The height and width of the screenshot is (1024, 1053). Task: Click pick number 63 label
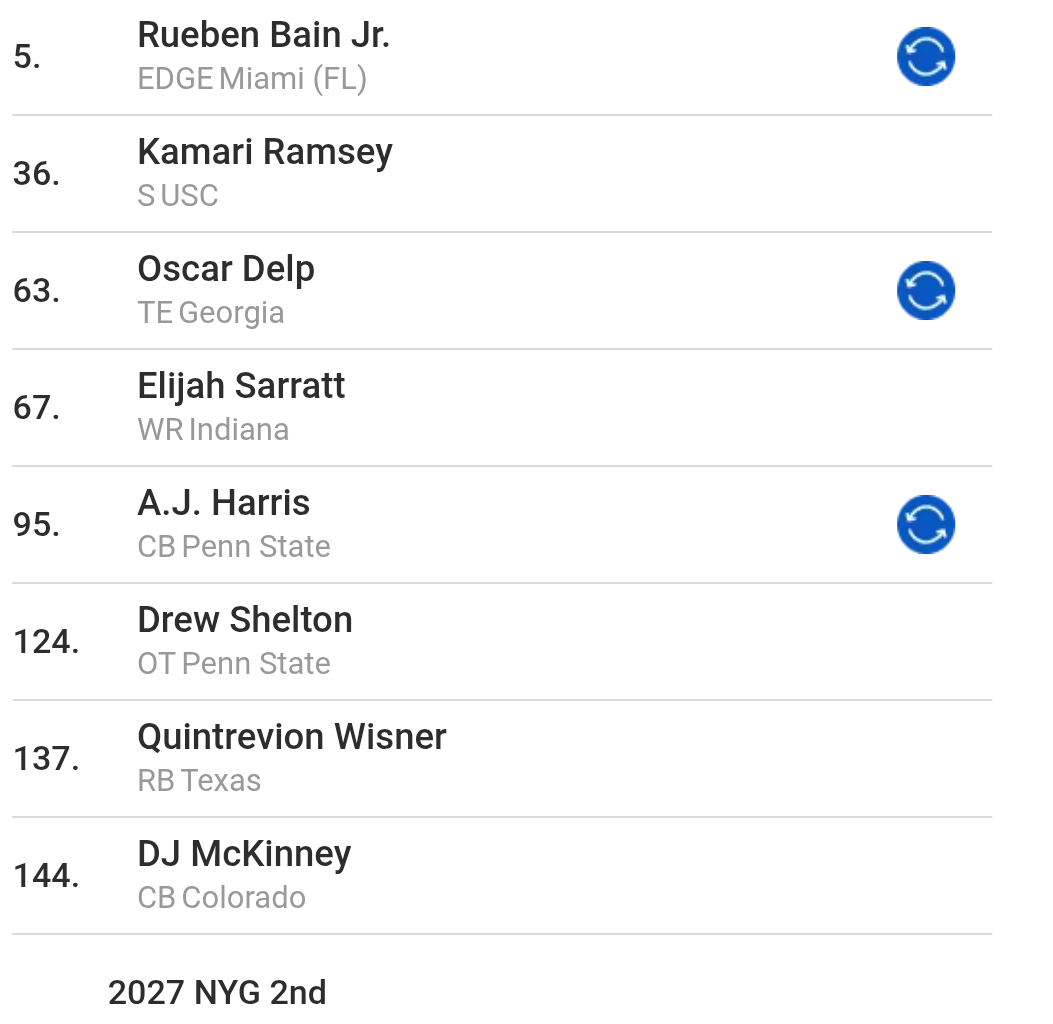[30, 290]
